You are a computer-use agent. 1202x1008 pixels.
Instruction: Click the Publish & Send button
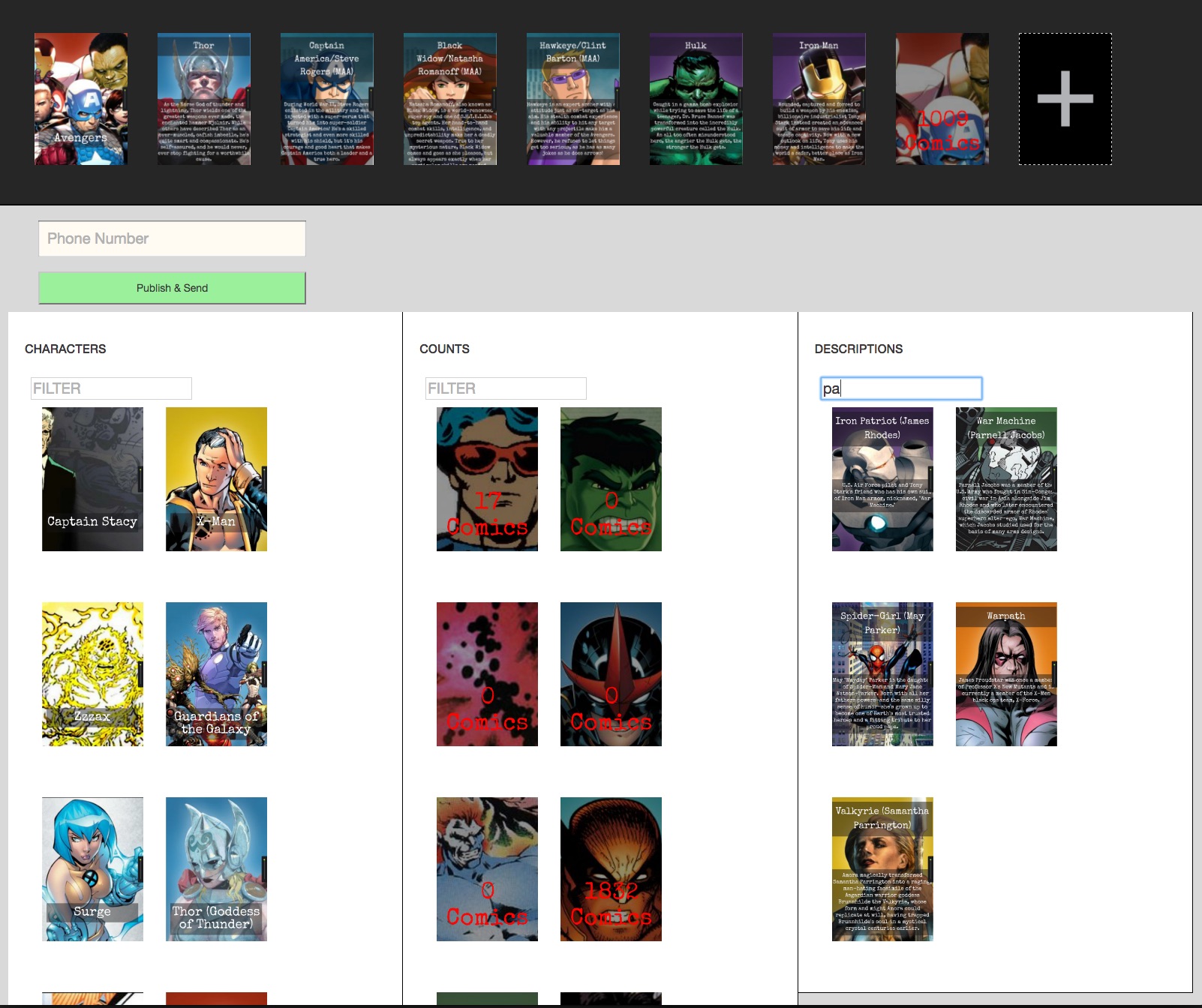pyautogui.click(x=172, y=288)
